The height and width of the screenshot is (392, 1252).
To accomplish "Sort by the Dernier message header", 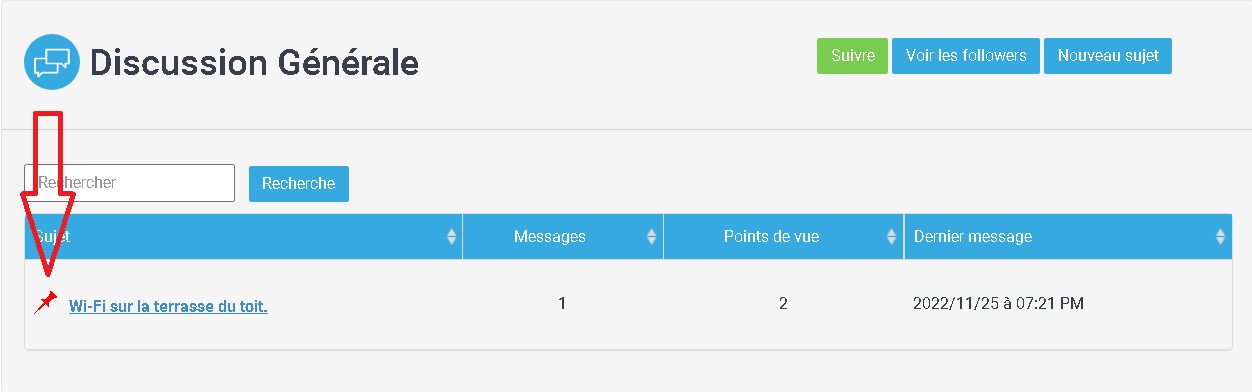I will point(1068,237).
